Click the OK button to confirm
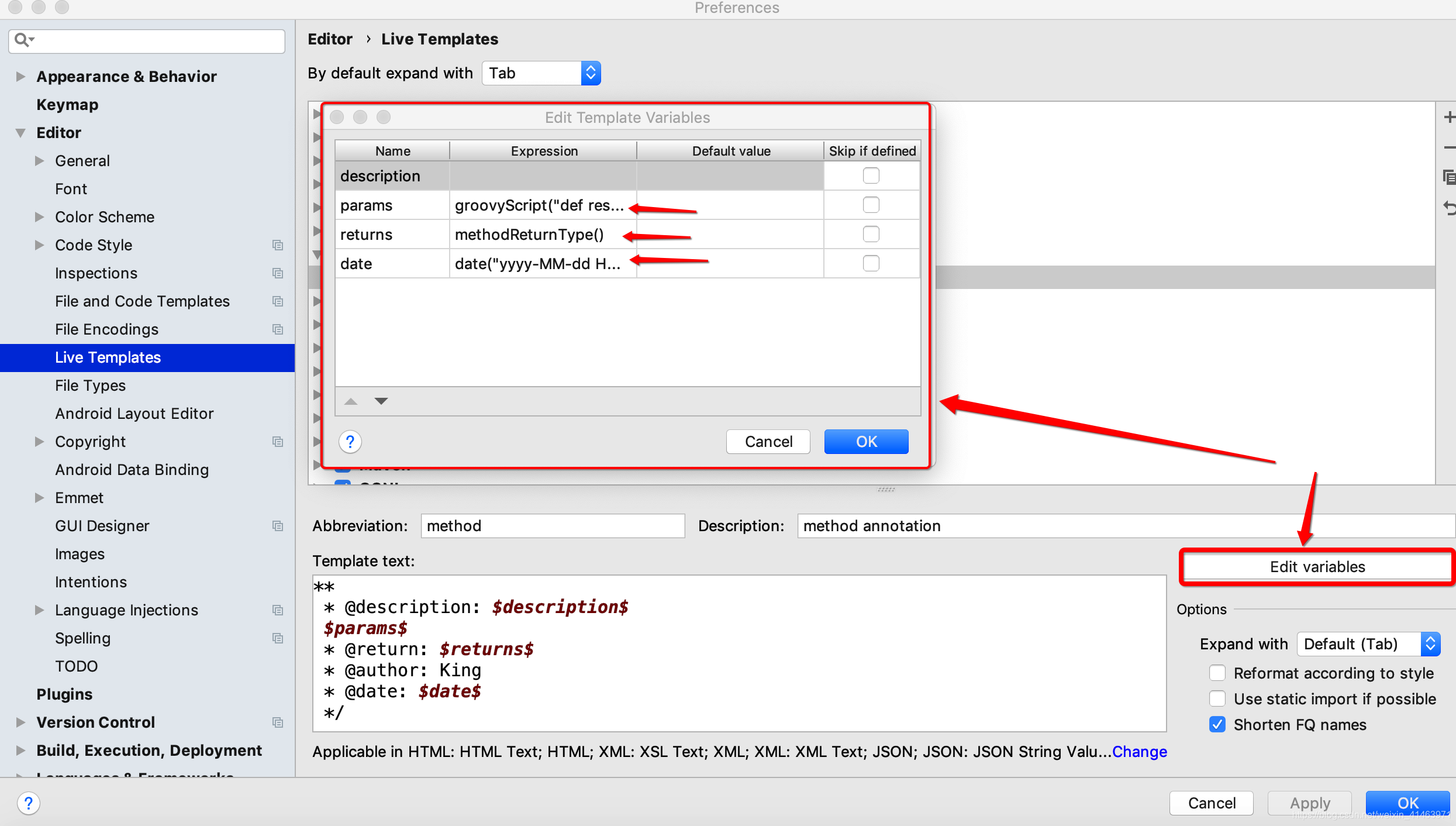 coord(866,441)
